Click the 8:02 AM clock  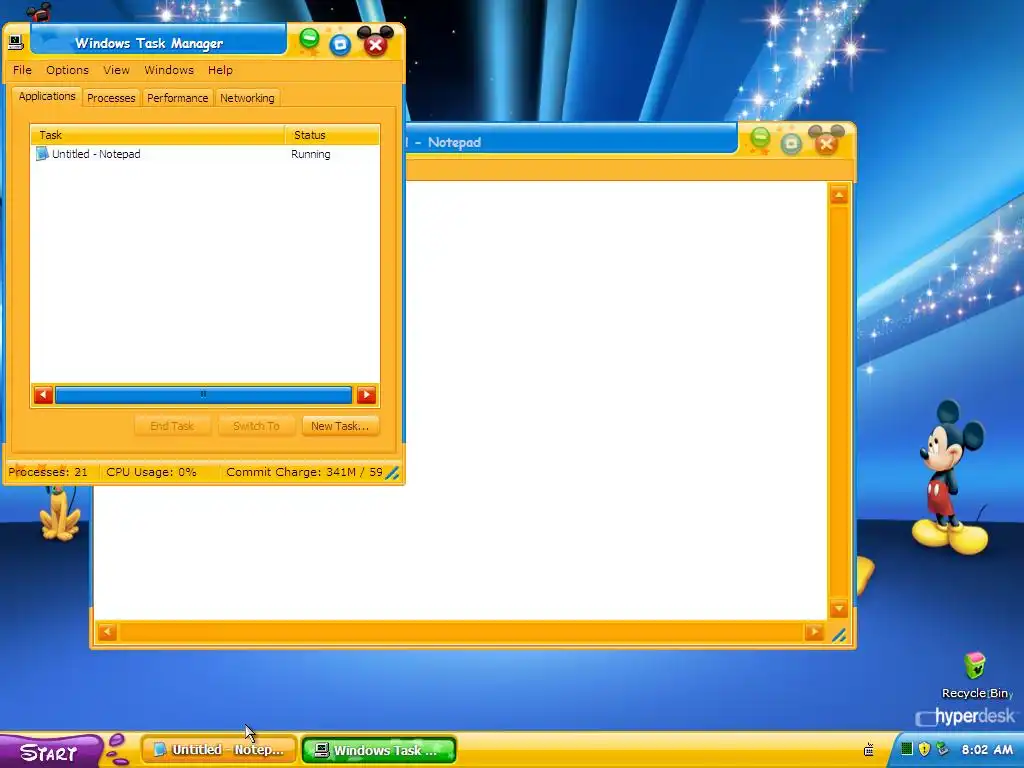987,750
